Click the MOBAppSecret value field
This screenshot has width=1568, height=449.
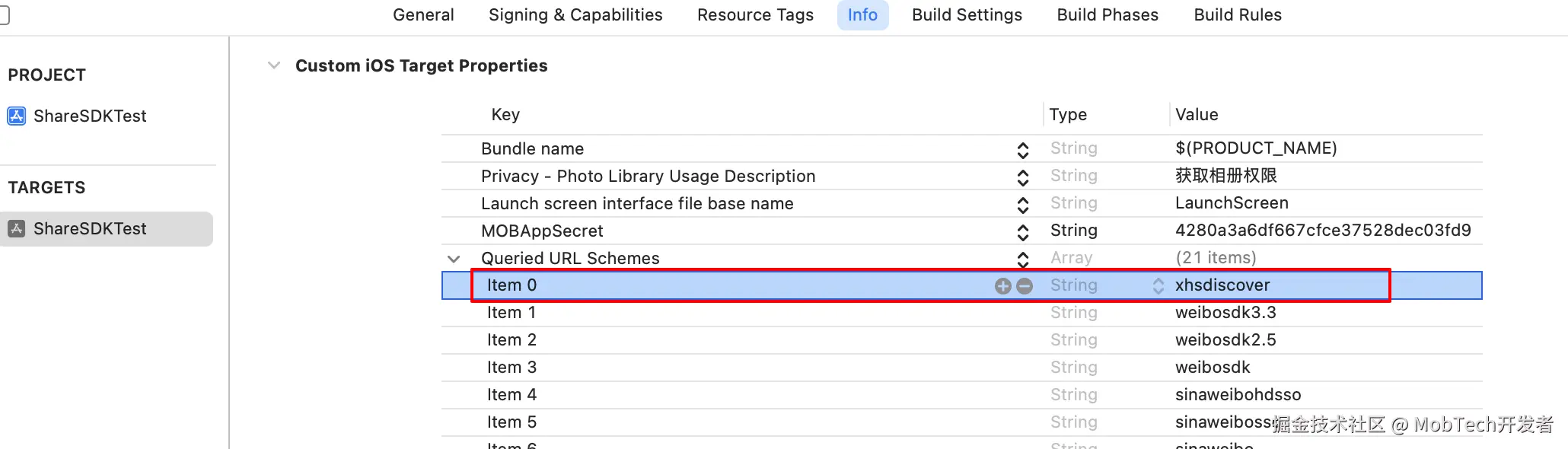(1323, 231)
